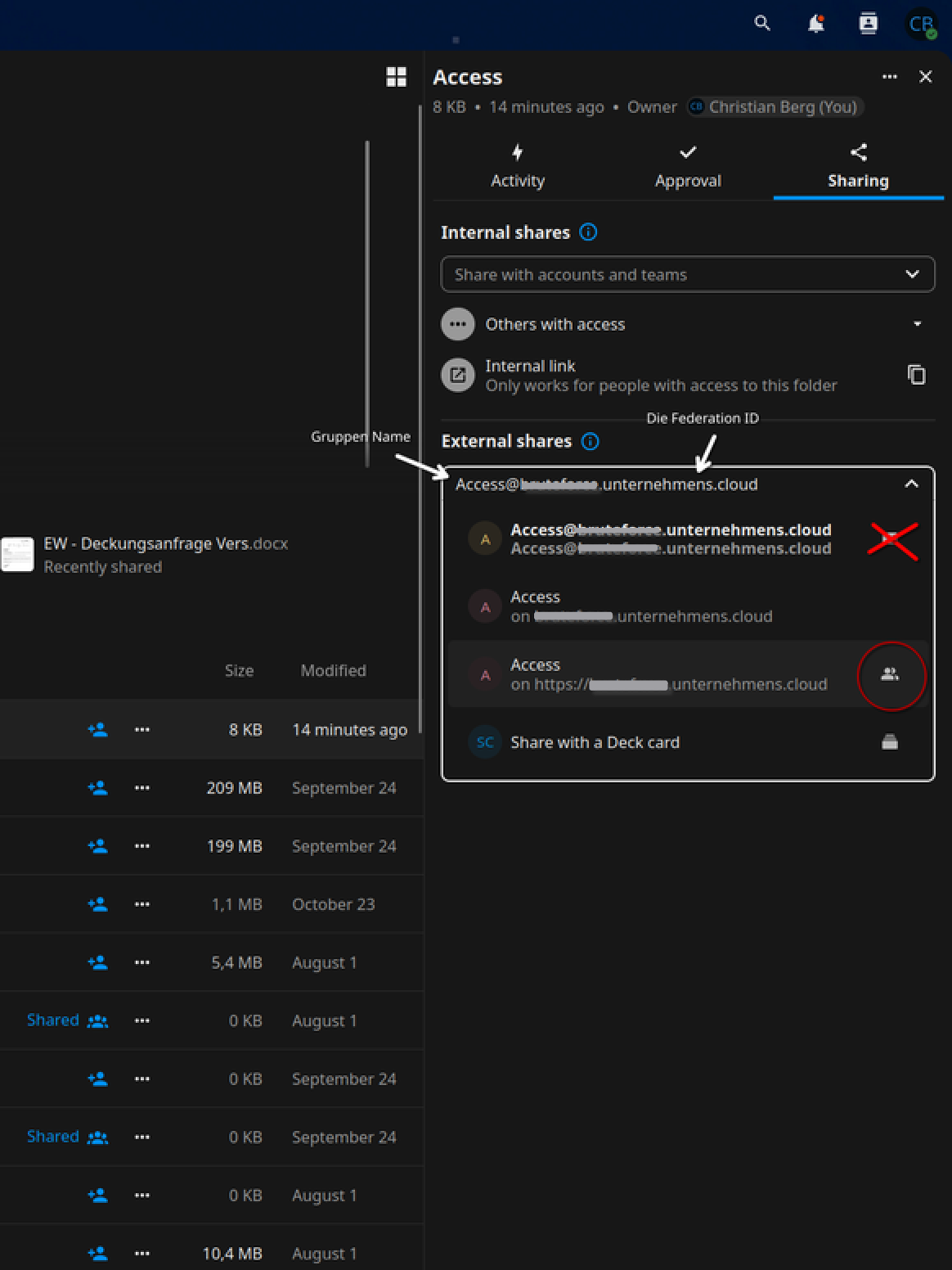
Task: Open EW - Deckungsanfrage Vers.docx file
Action: click(165, 544)
